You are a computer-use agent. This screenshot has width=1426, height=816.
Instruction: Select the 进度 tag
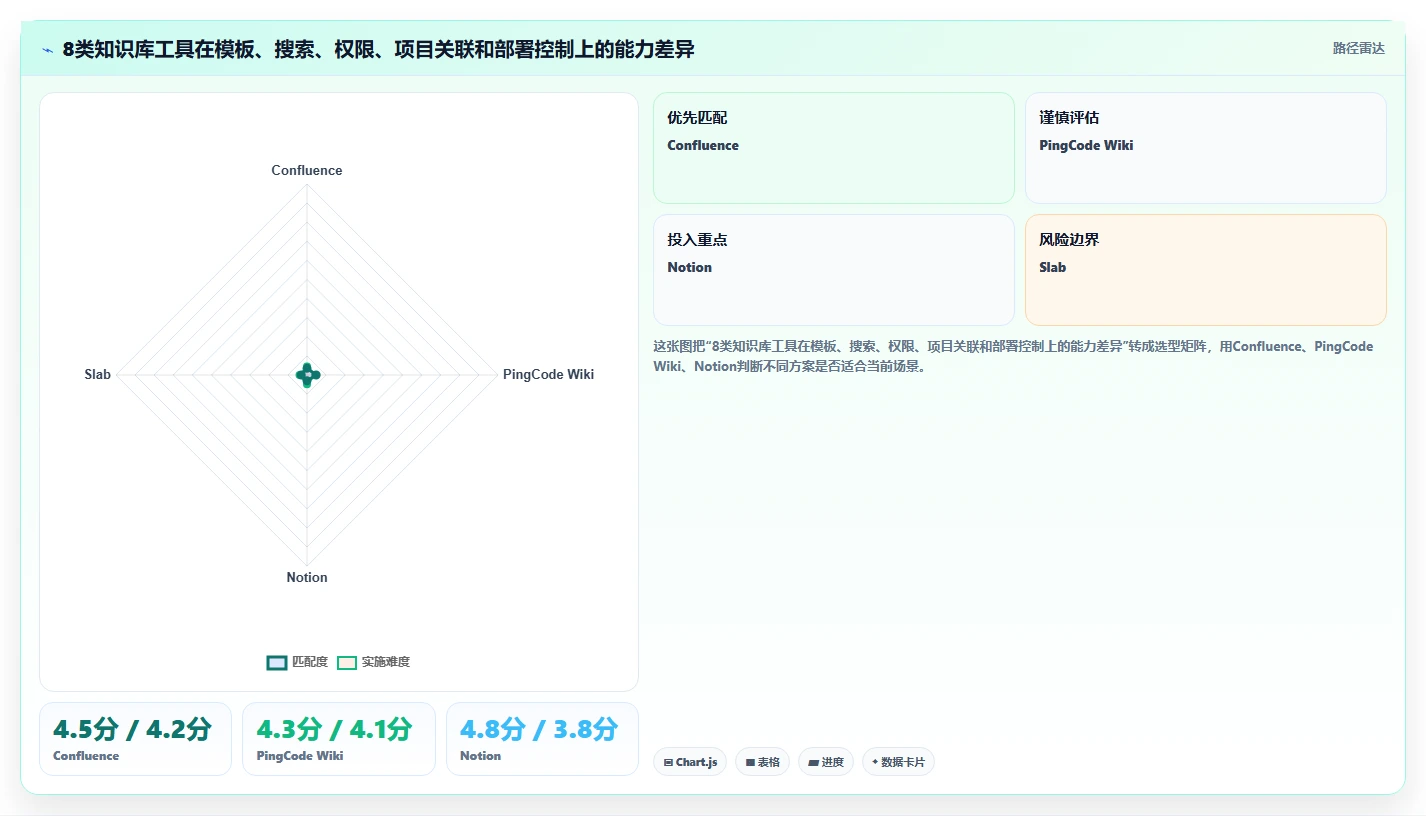click(826, 762)
